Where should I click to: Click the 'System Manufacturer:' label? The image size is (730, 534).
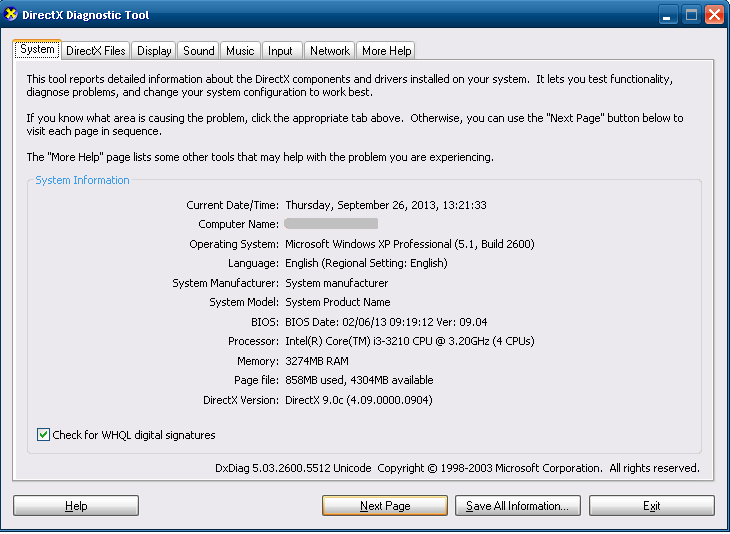(226, 283)
